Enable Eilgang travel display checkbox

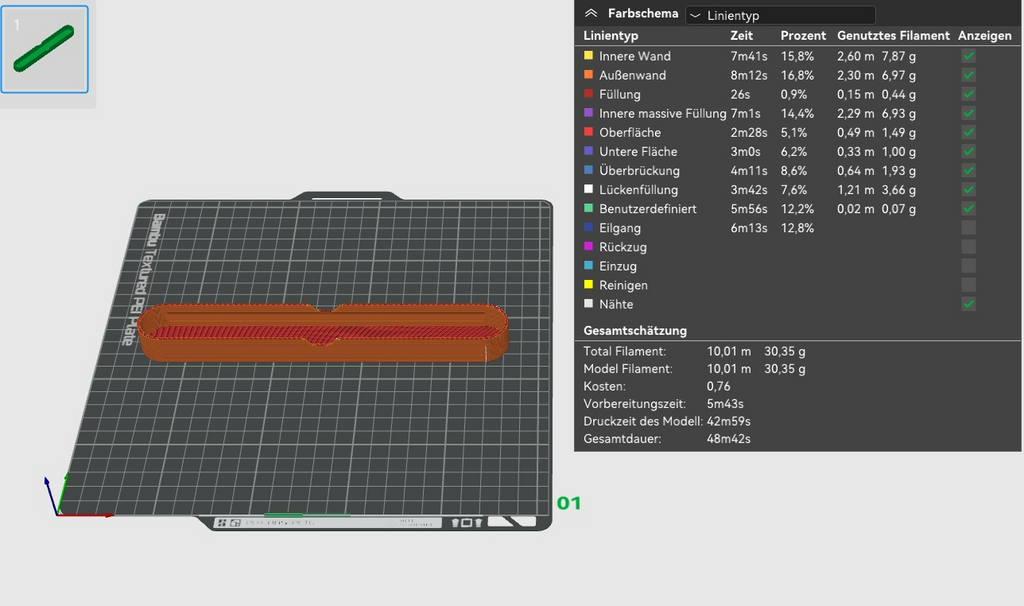point(968,228)
